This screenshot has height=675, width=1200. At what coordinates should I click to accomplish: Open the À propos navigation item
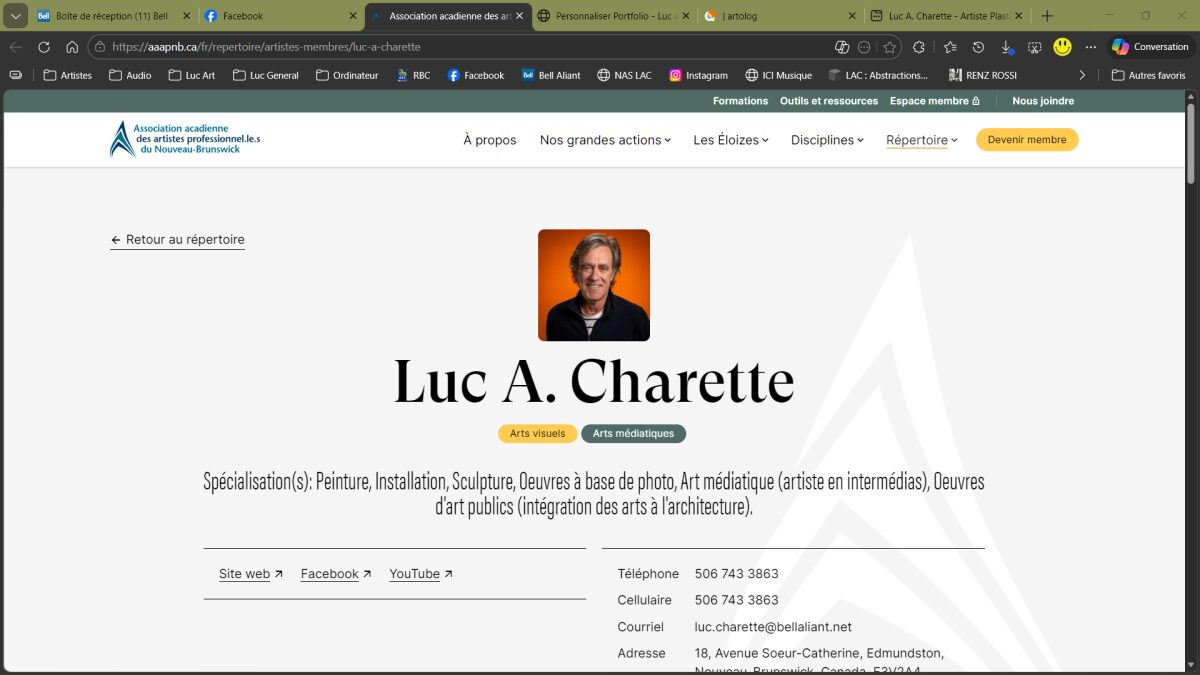[489, 140]
